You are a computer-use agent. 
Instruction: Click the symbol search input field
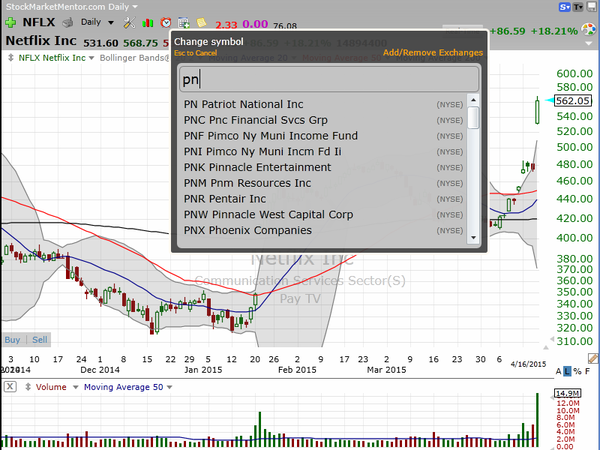point(329,79)
